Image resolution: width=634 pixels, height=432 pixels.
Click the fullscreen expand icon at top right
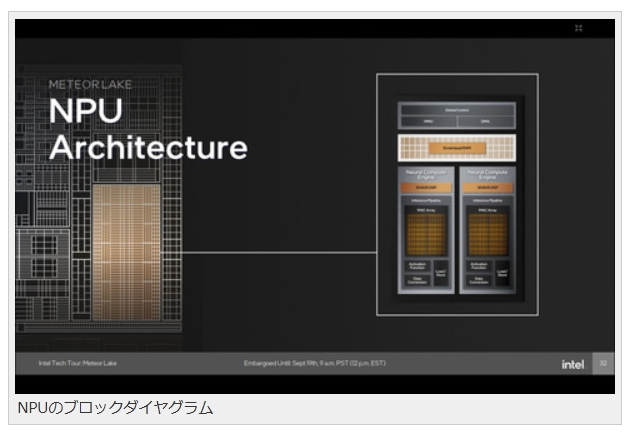pos(578,28)
